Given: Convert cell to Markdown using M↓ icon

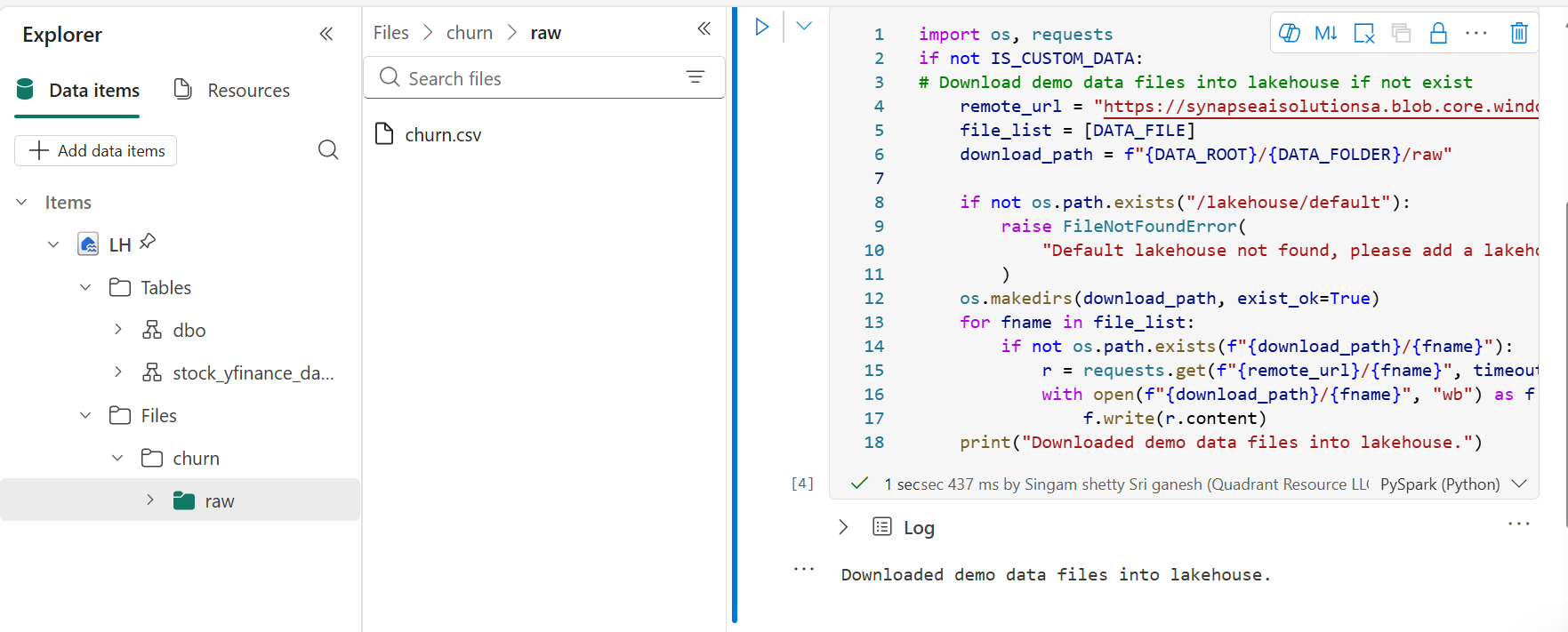Looking at the screenshot, I should 1325,34.
